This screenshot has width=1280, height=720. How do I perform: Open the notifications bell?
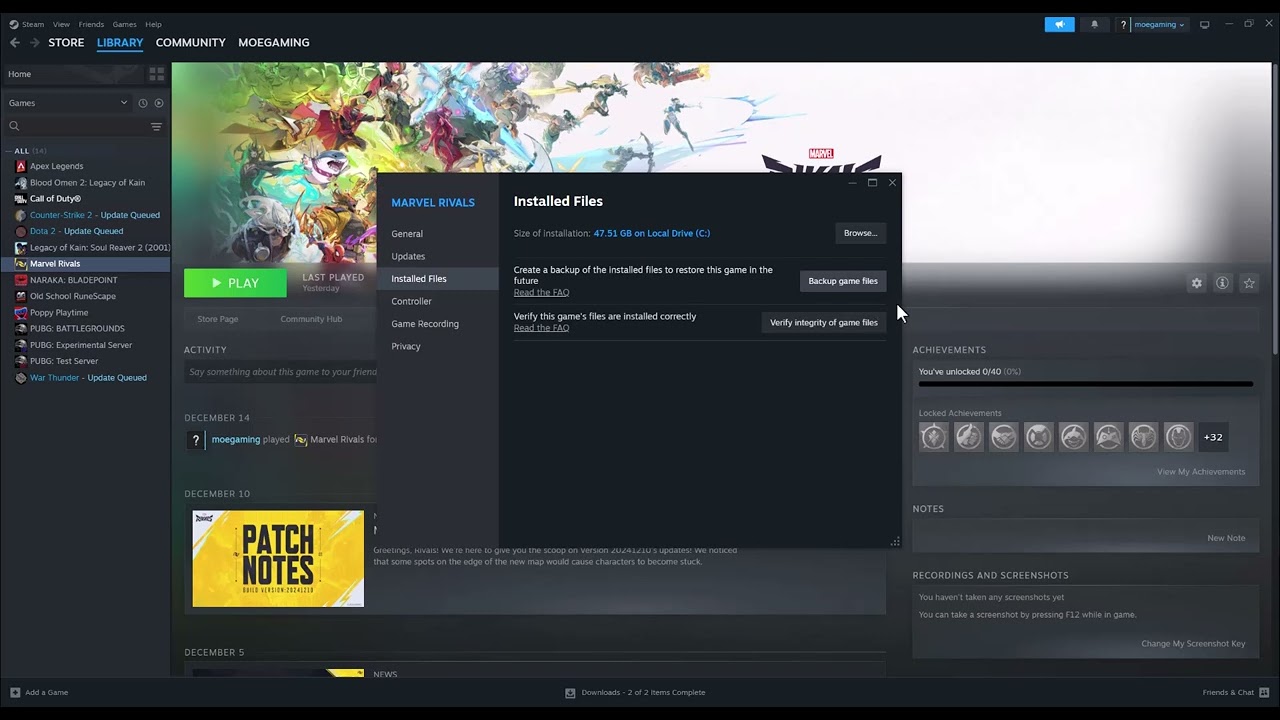click(x=1094, y=24)
